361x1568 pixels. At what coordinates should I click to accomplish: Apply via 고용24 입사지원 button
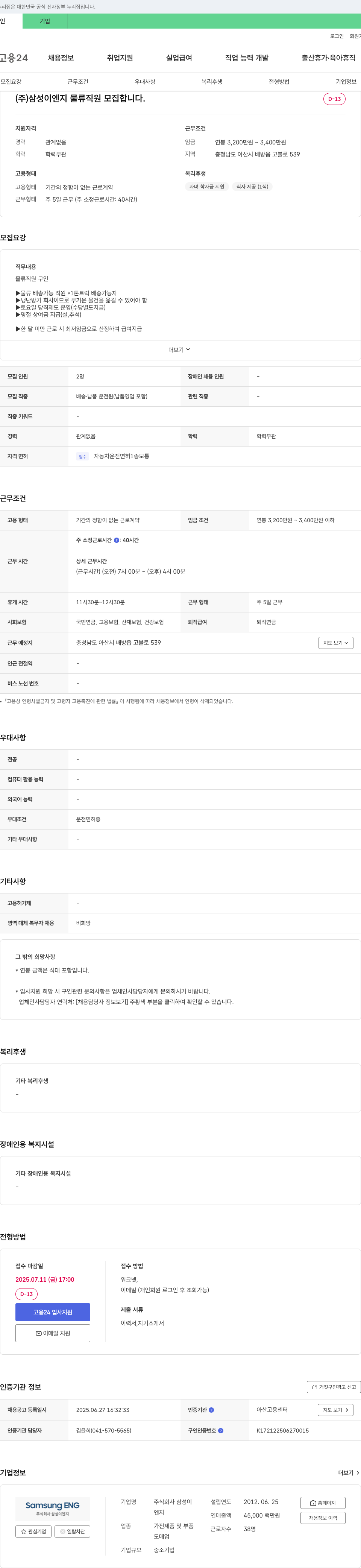point(52,1312)
